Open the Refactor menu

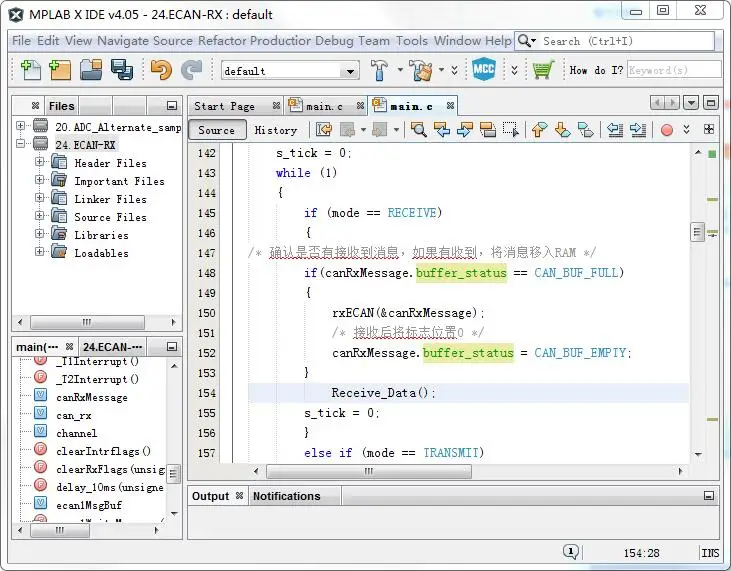(x=222, y=41)
